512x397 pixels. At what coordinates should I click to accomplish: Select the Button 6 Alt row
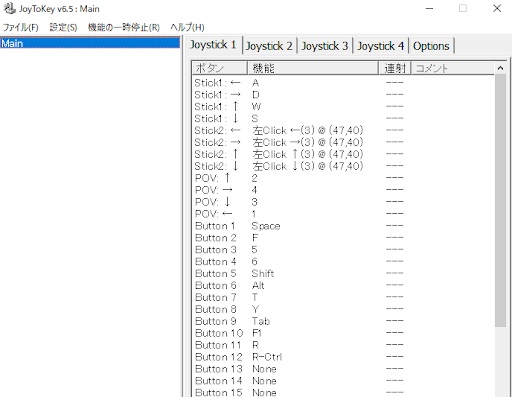tap(343, 285)
